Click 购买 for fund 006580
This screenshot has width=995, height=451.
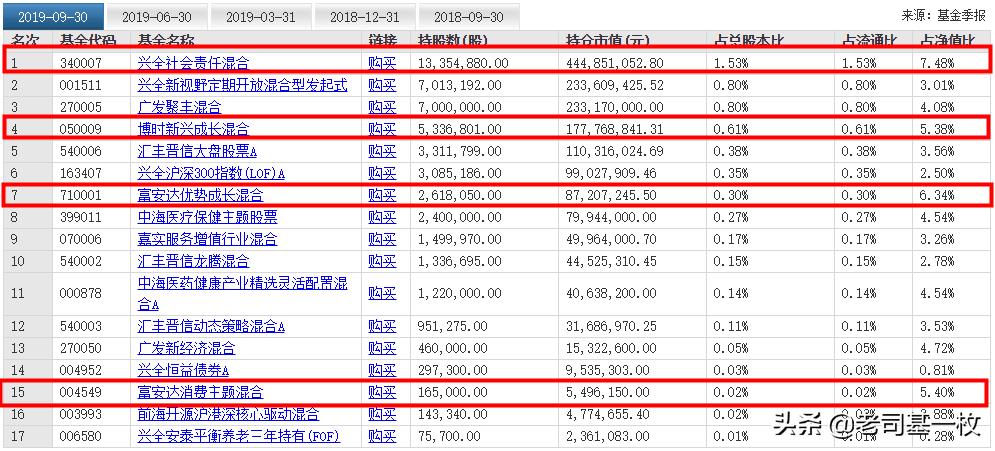pos(383,436)
